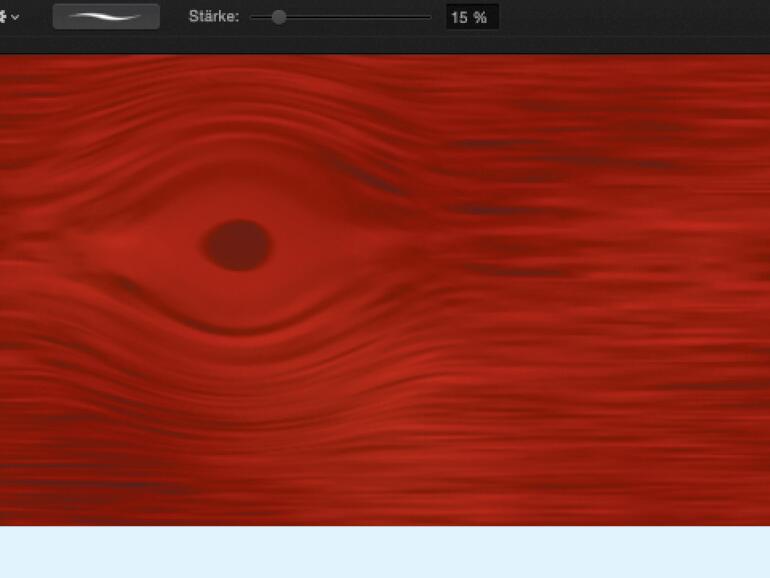Open the gear settings dropdown menu

point(8,17)
